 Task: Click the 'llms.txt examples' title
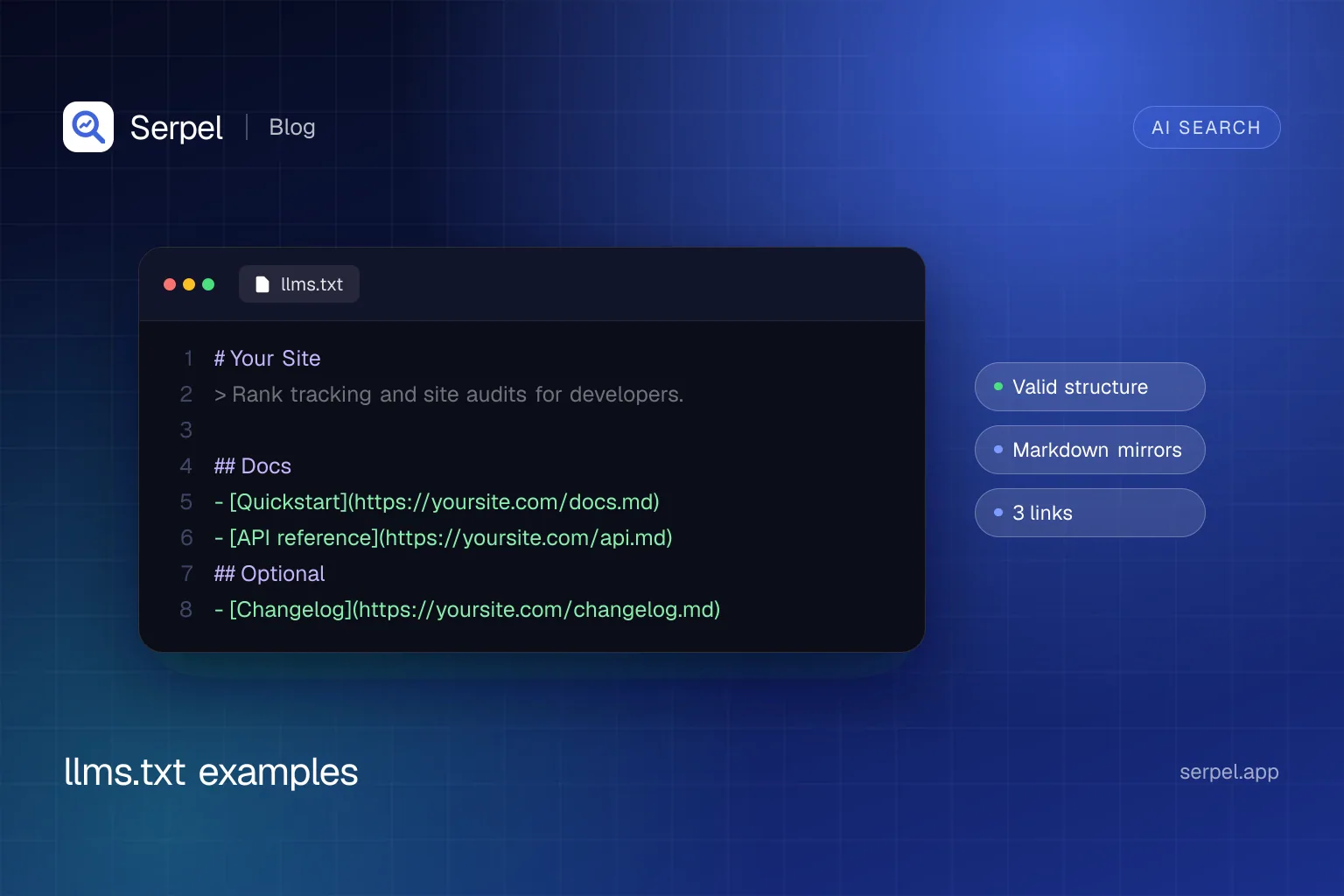pos(211,773)
